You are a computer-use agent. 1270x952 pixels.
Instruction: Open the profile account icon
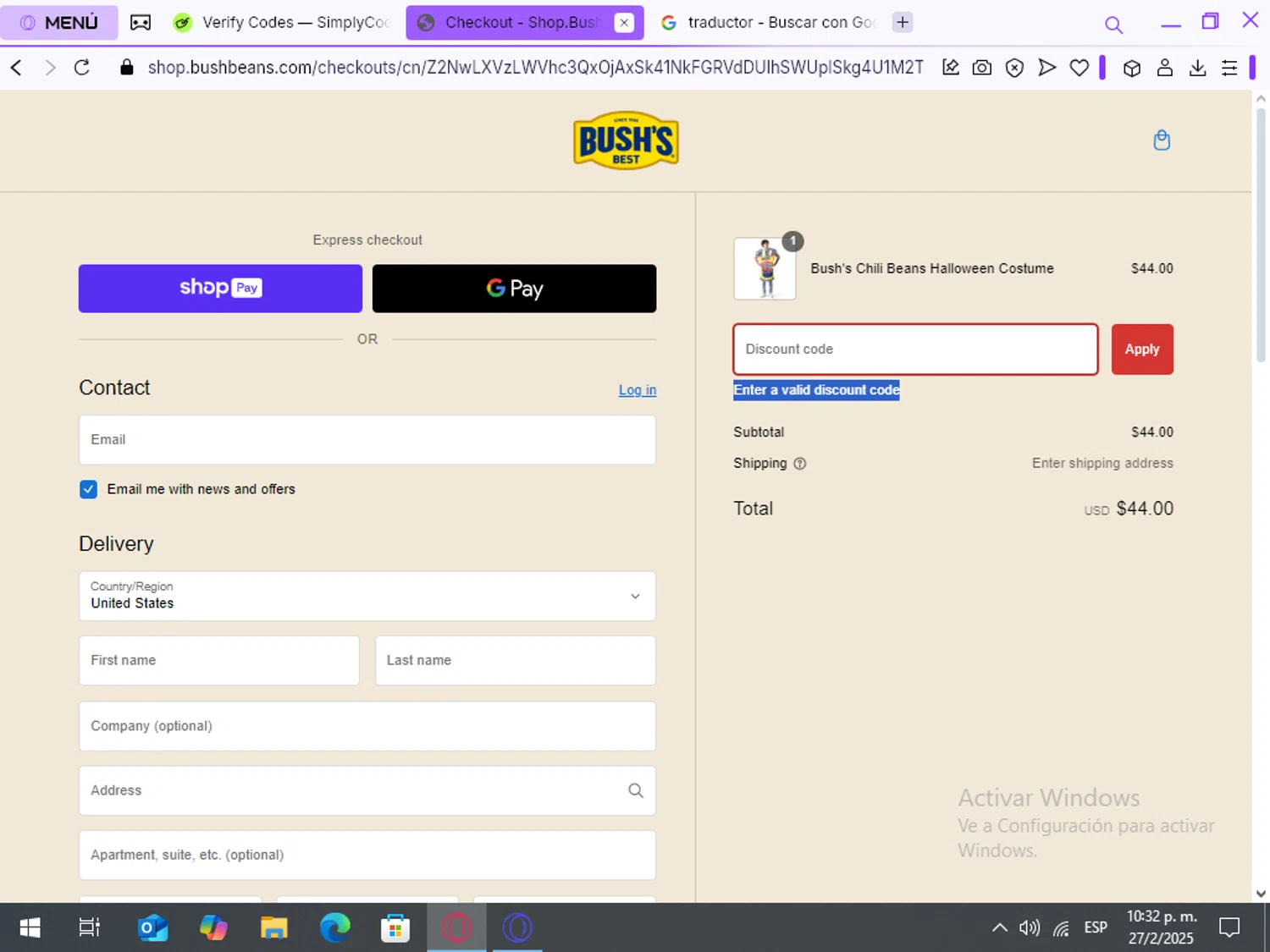point(1165,68)
